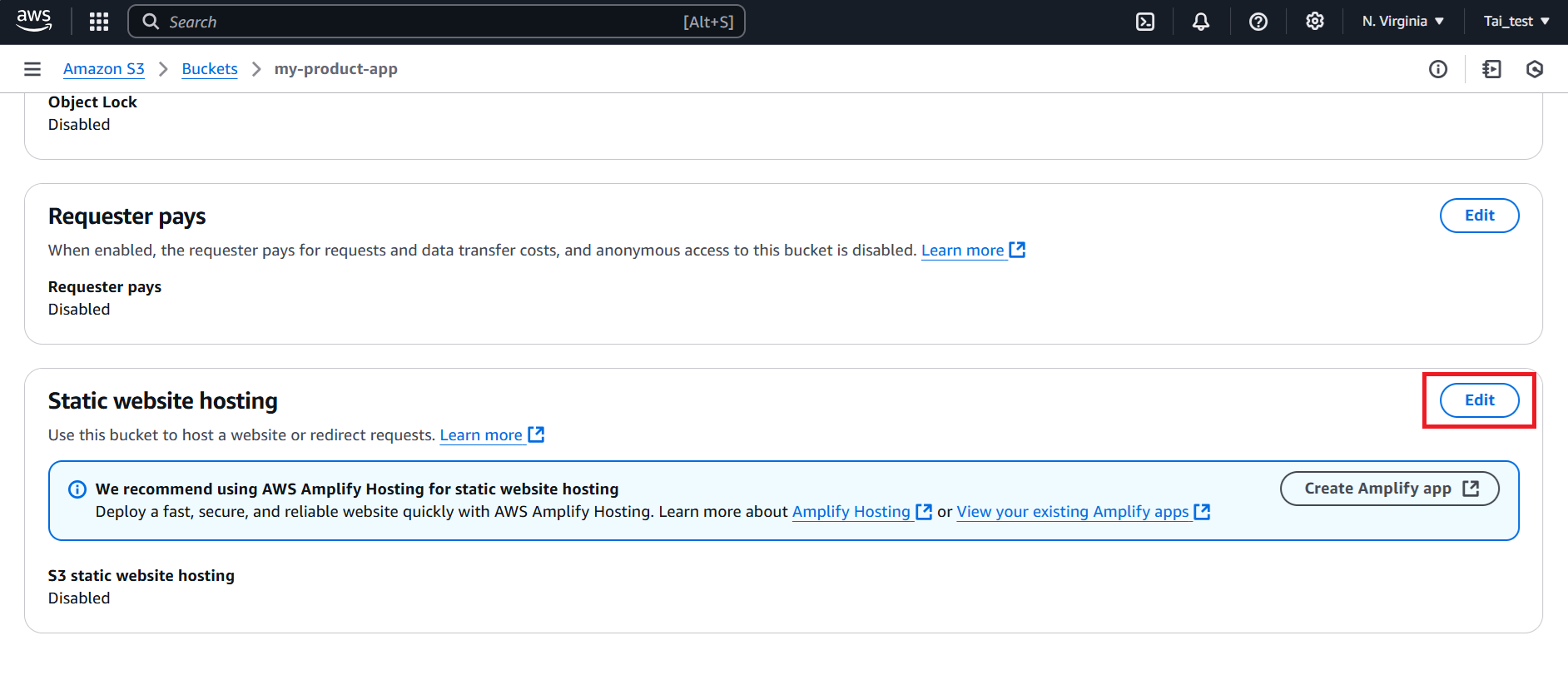This screenshot has width=1568, height=695.
Task: Click external icon next to Amplify Hosting link
Action: click(924, 512)
